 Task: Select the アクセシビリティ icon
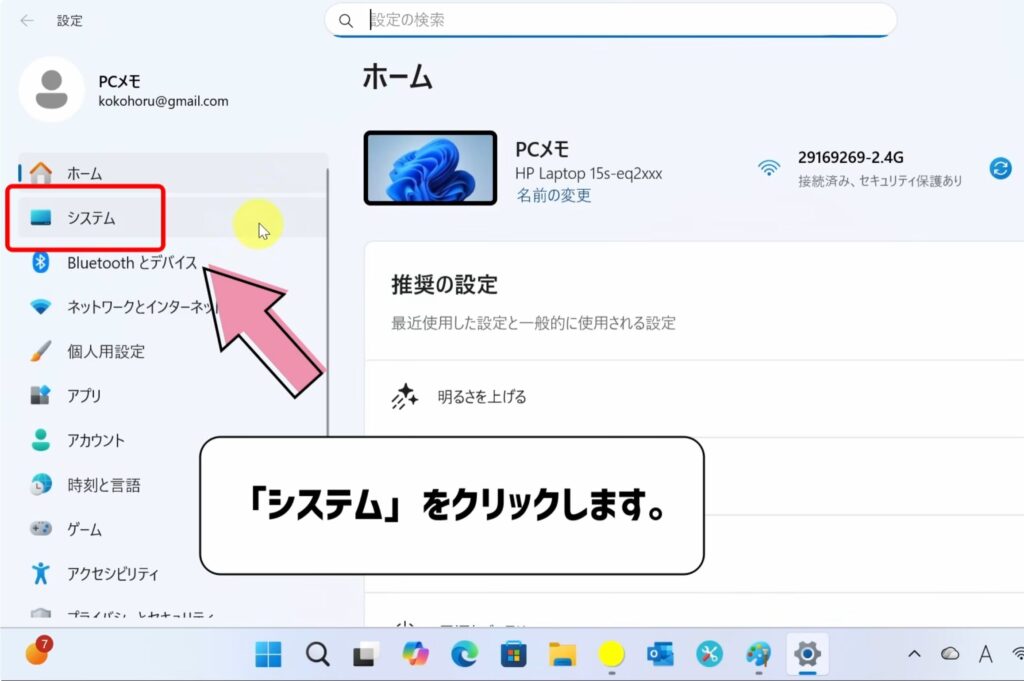38,573
